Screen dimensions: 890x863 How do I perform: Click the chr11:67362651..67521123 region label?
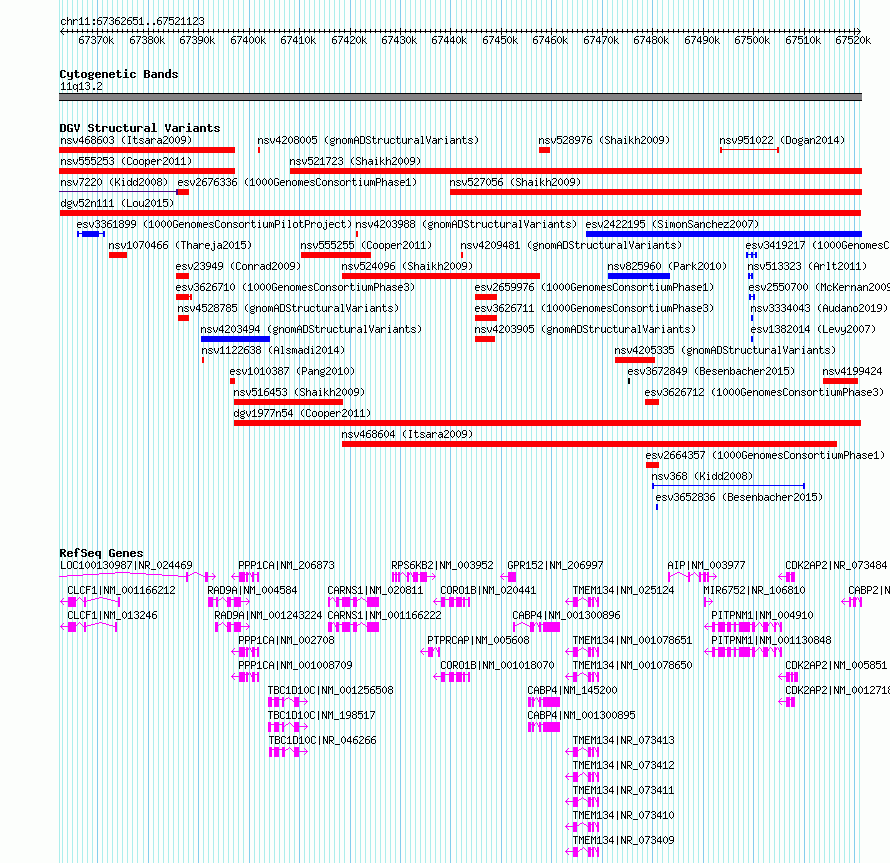point(132,22)
